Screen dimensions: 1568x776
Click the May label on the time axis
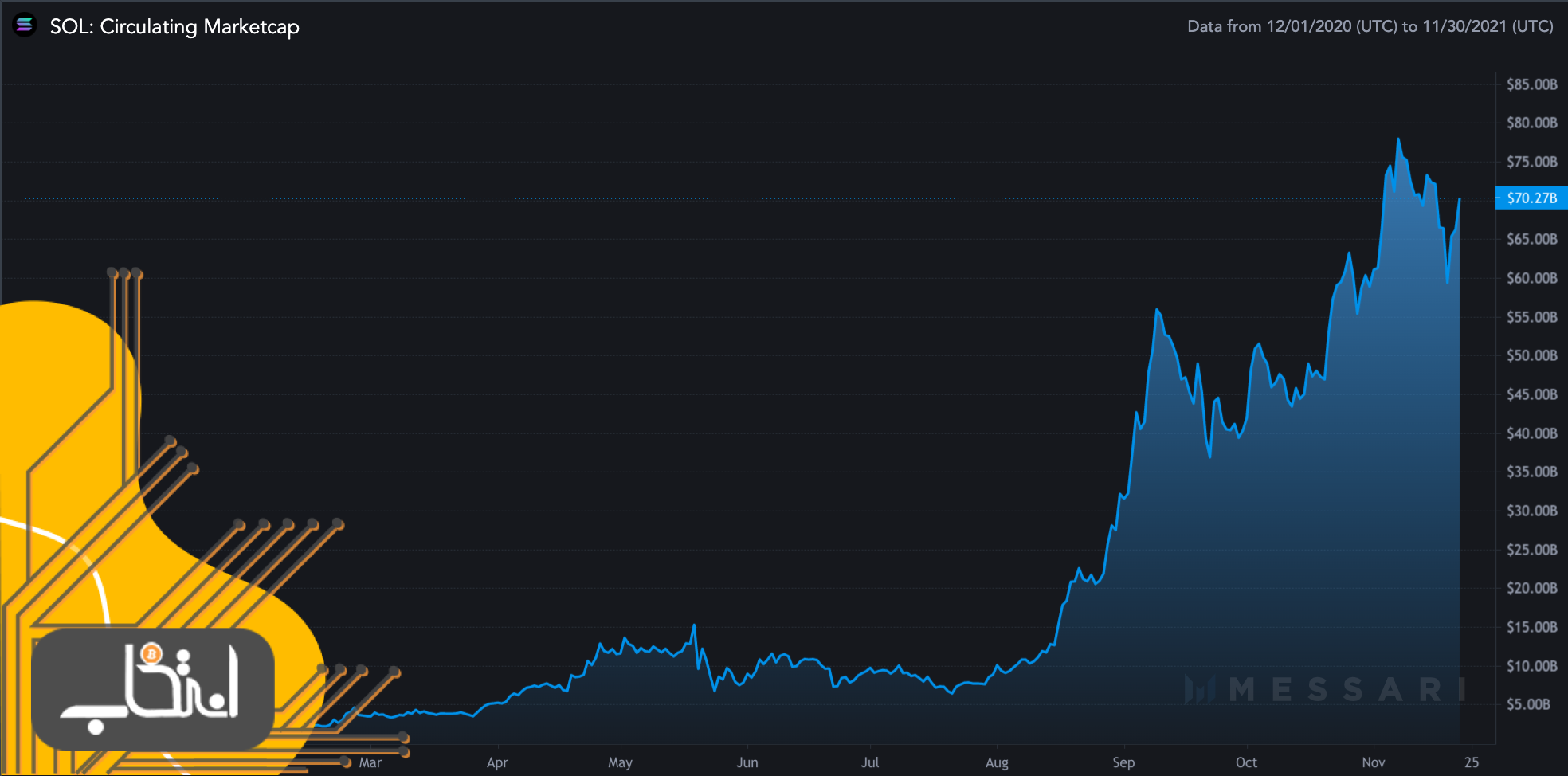[x=620, y=762]
